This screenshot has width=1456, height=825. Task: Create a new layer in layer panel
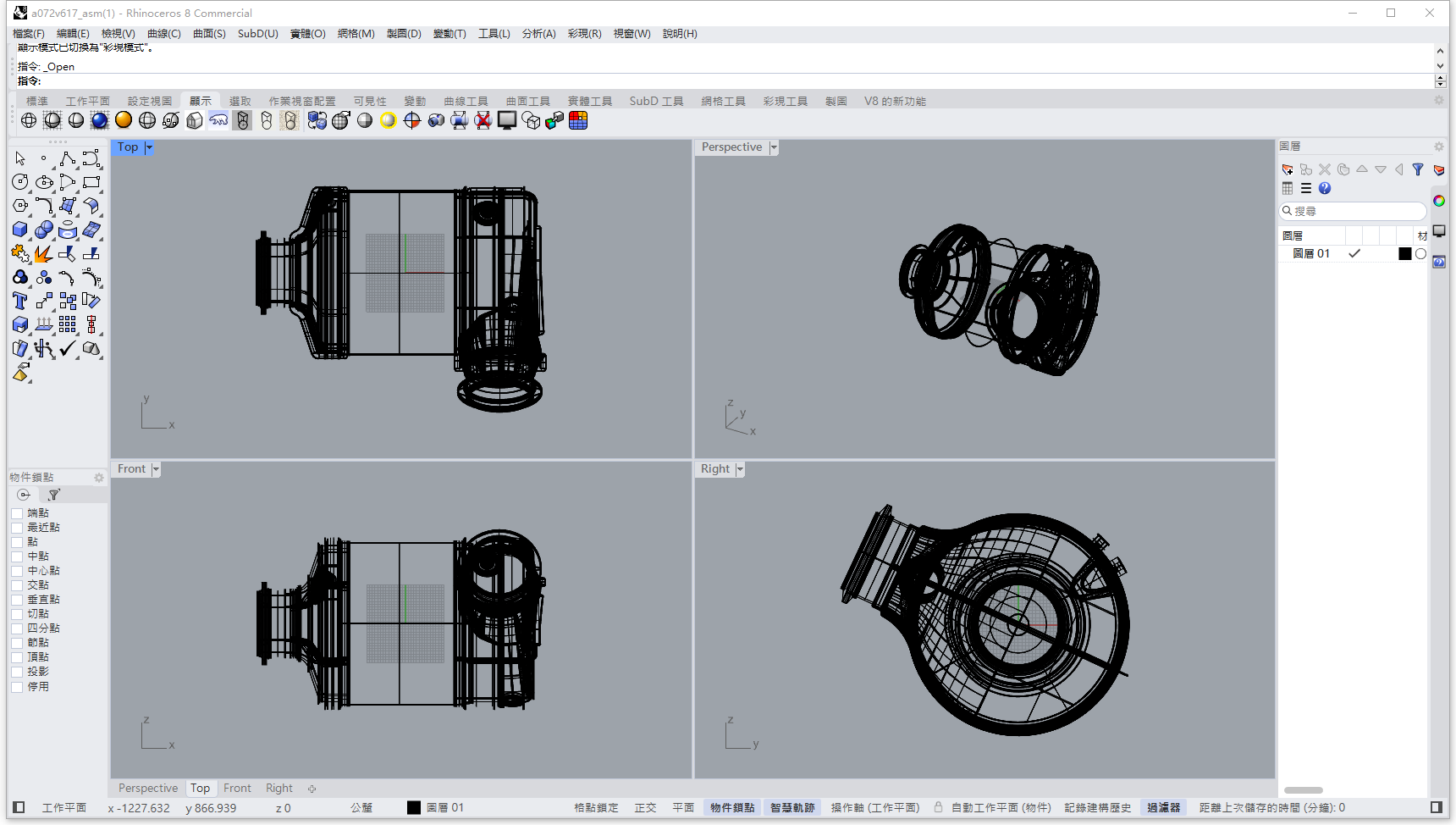click(1288, 169)
